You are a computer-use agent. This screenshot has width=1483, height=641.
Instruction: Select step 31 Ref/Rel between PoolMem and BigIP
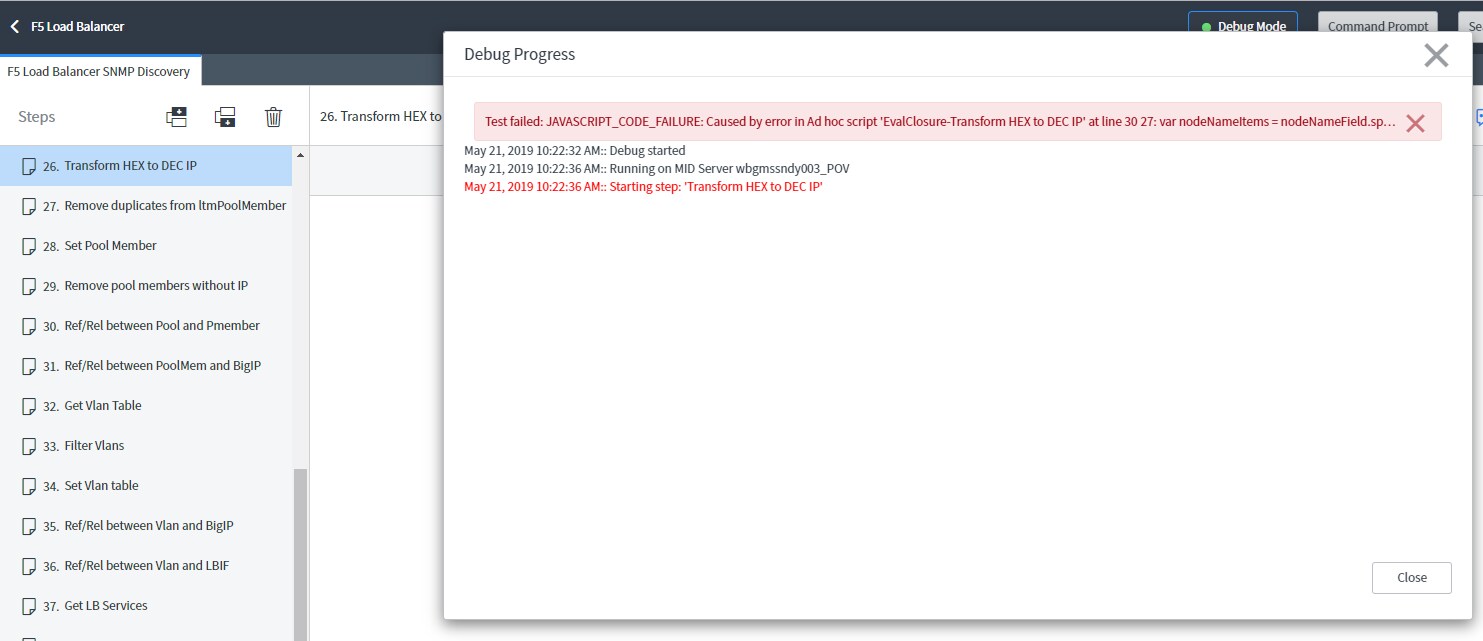146,365
